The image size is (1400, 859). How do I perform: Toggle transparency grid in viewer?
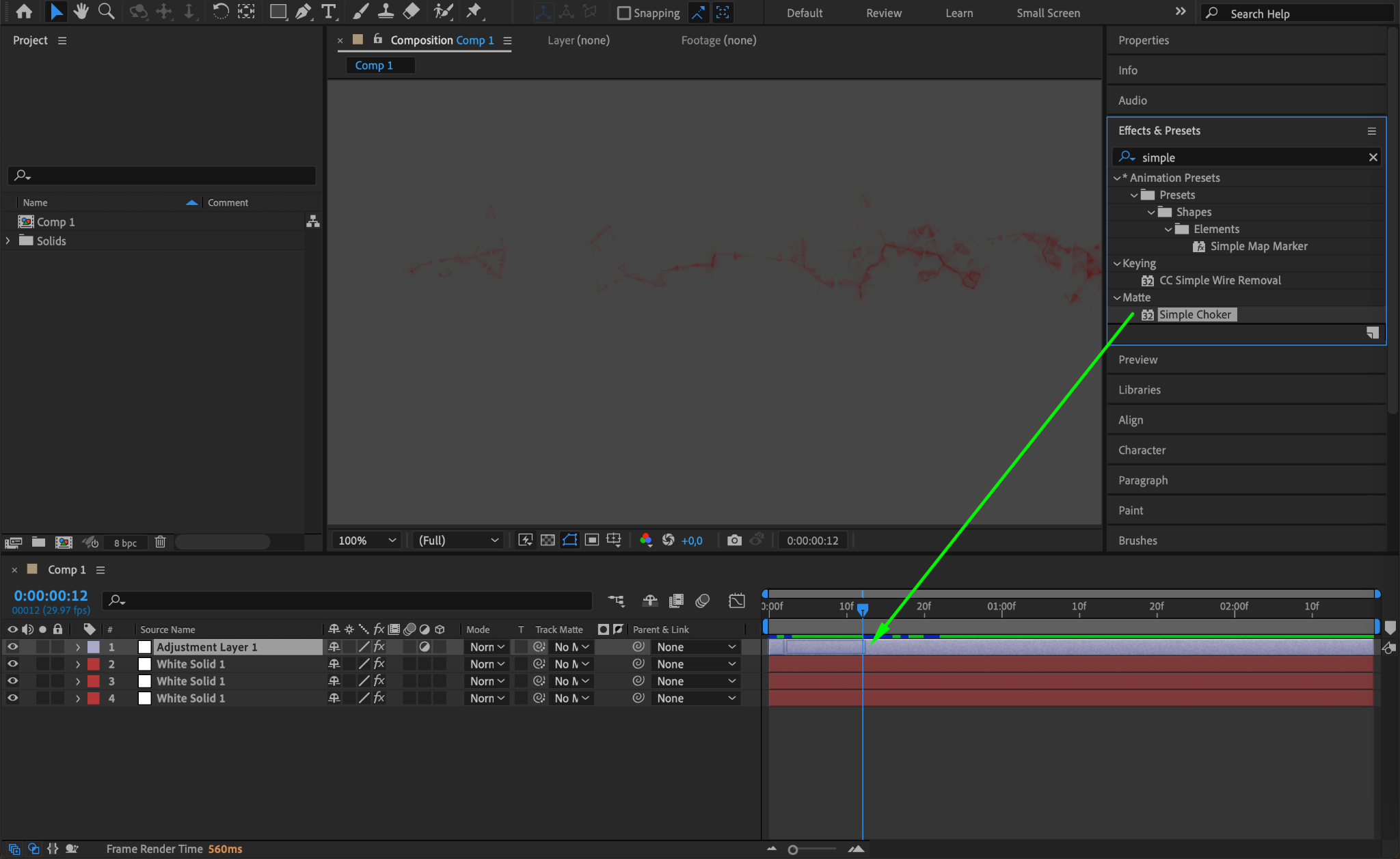(x=548, y=540)
